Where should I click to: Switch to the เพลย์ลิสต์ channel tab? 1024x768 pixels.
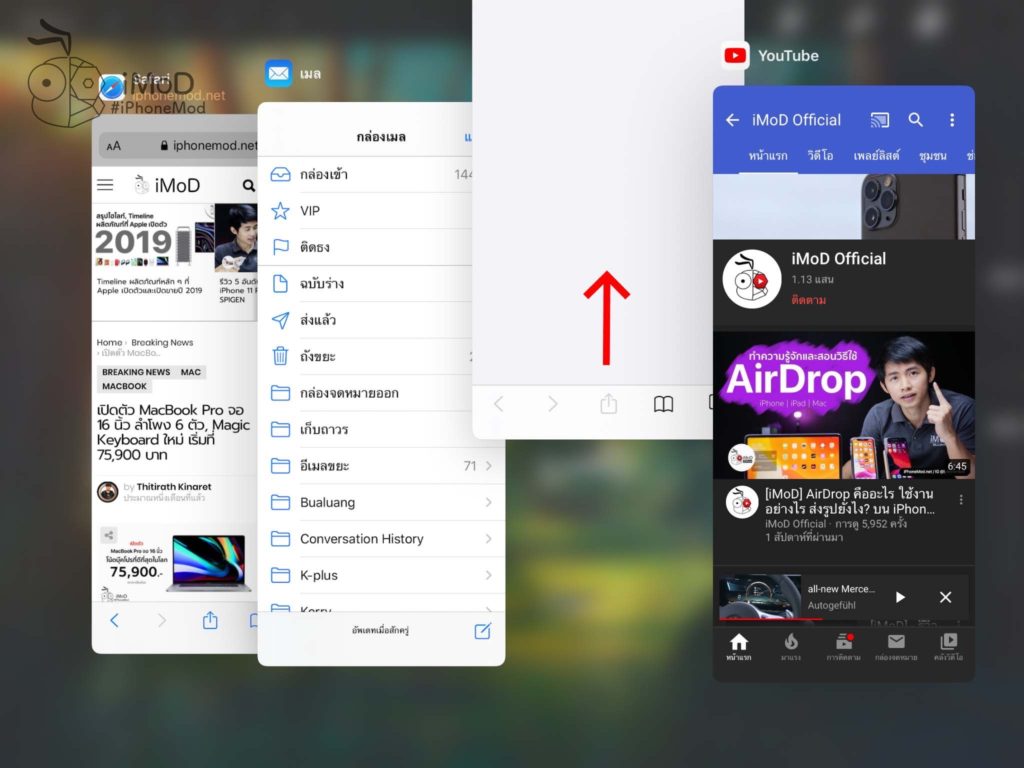click(x=876, y=156)
